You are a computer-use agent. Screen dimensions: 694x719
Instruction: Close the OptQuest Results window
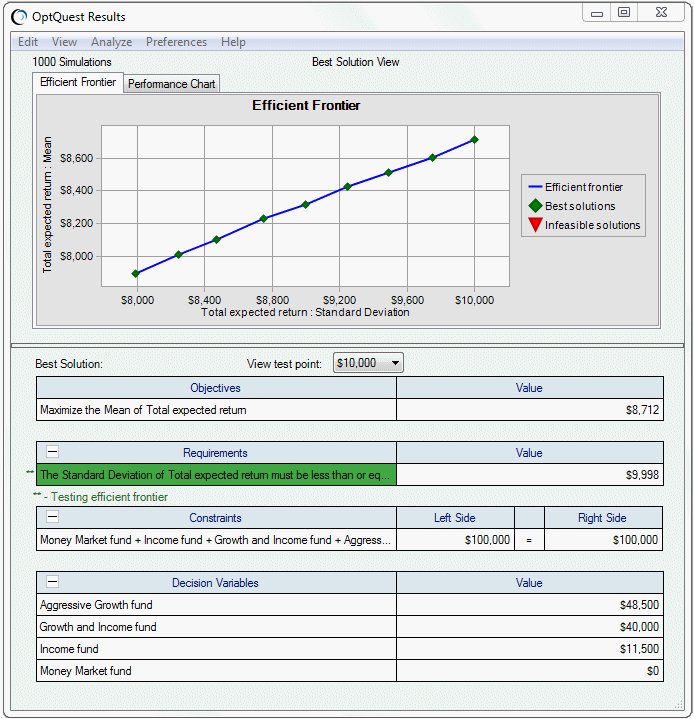point(661,13)
